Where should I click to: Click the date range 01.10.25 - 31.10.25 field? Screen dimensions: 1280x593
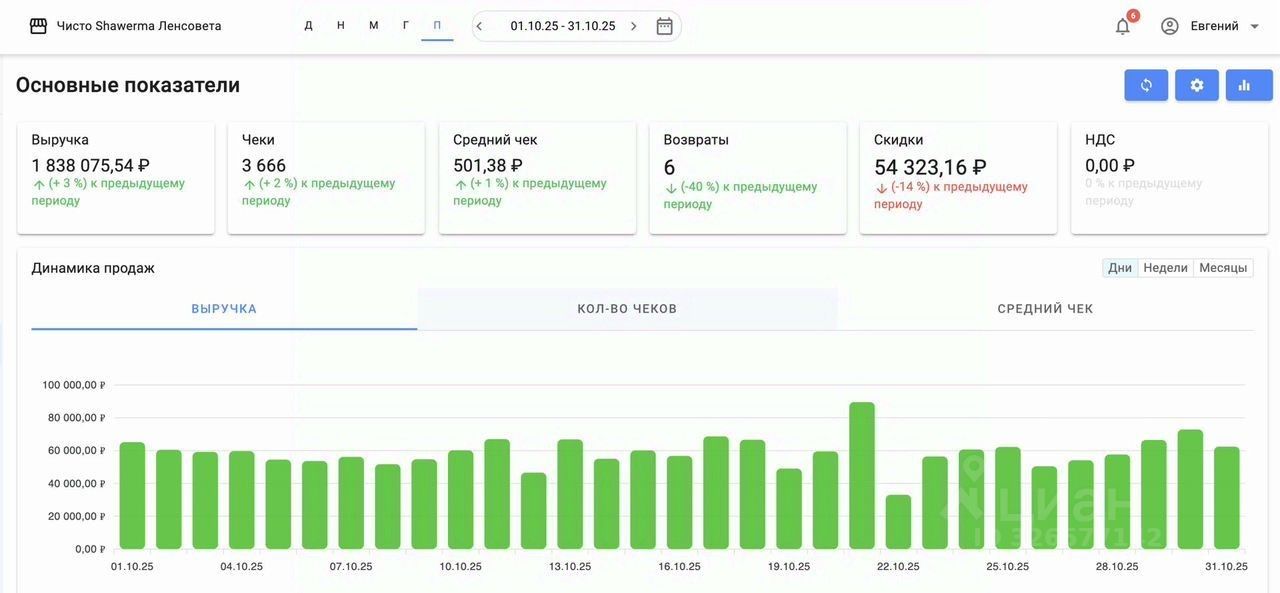(x=563, y=26)
